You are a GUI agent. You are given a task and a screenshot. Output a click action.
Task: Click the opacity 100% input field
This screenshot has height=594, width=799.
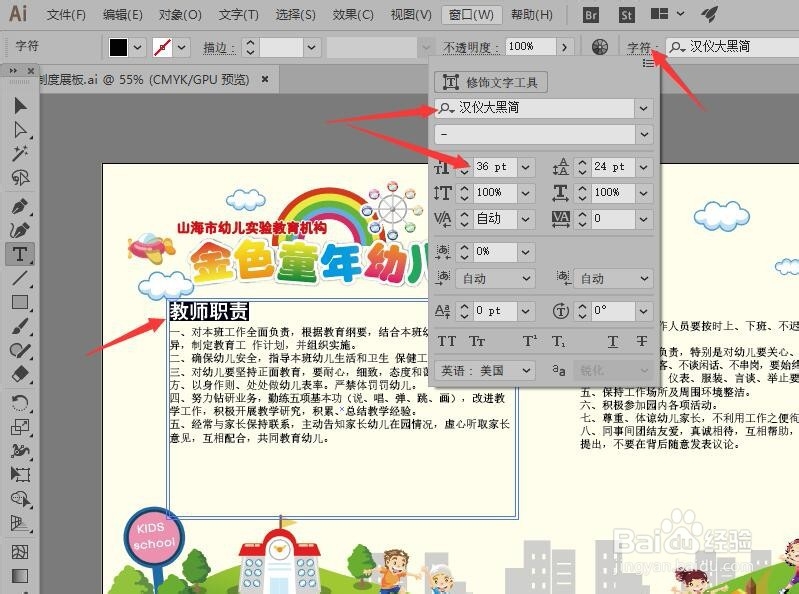point(530,47)
